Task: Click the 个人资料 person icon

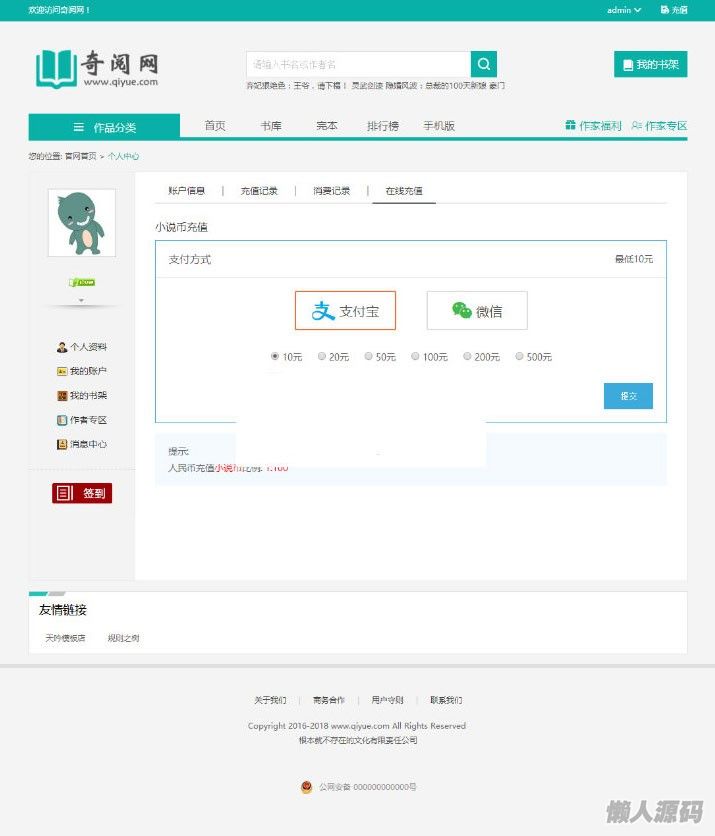Action: [x=62, y=347]
